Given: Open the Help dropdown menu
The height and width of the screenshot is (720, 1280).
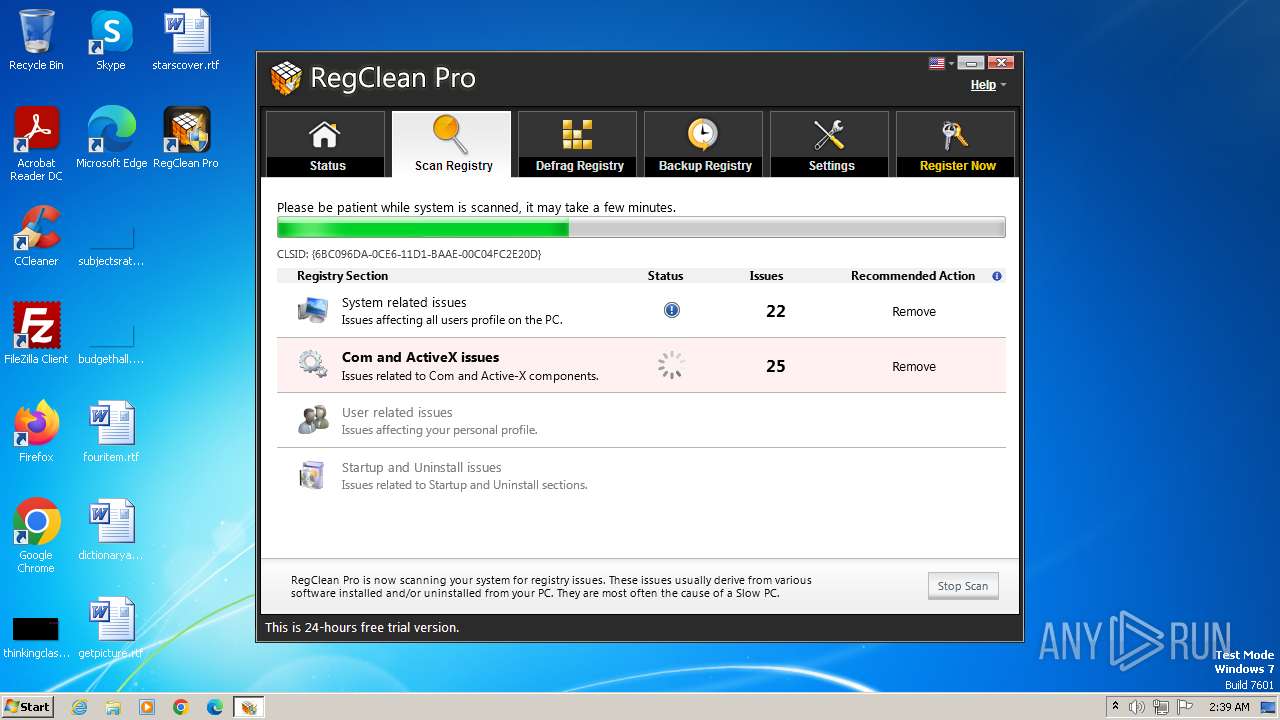Looking at the screenshot, I should pyautogui.click(x=988, y=85).
